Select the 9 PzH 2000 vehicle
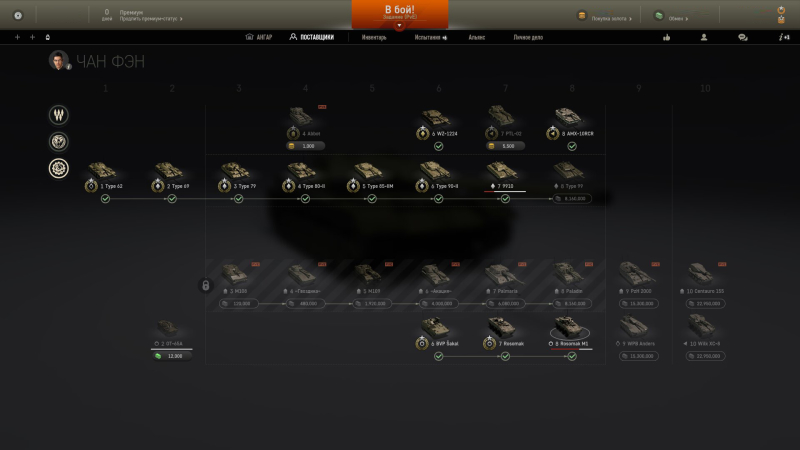 pos(638,279)
